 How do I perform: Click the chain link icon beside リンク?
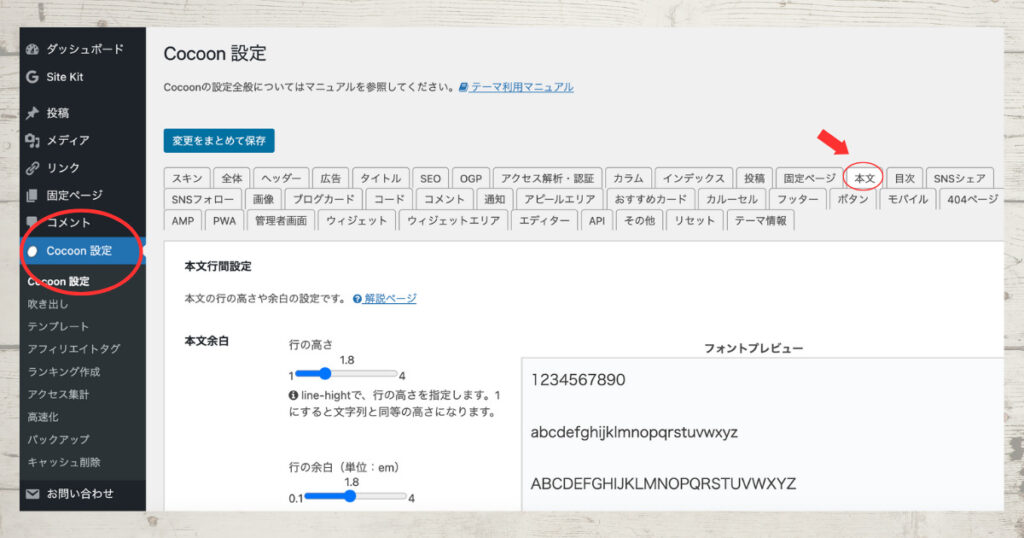pyautogui.click(x=32, y=168)
